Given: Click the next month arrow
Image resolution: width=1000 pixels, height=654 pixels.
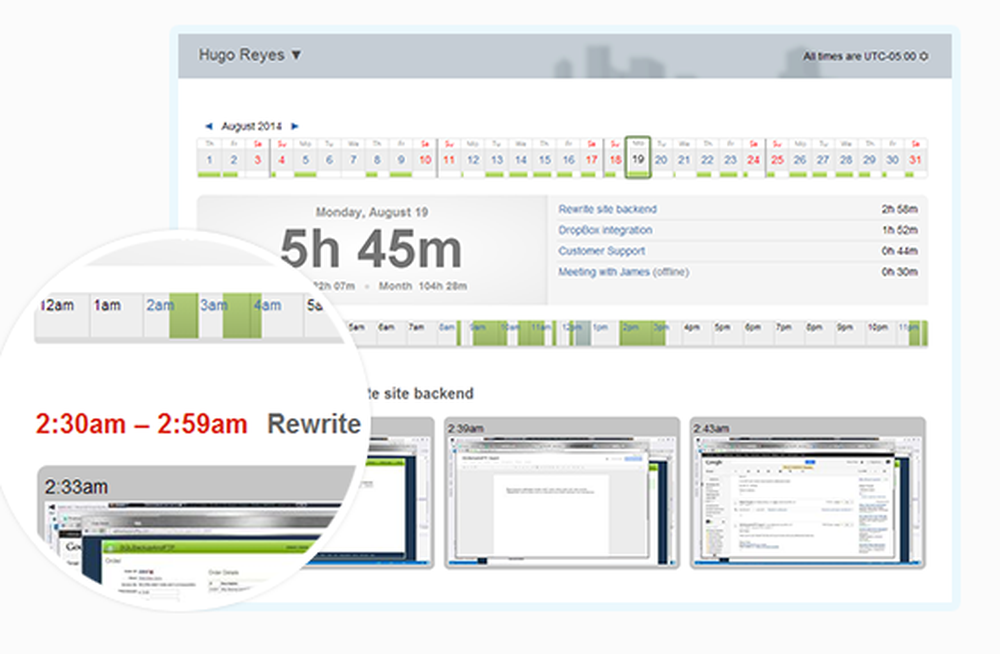Looking at the screenshot, I should tap(295, 127).
